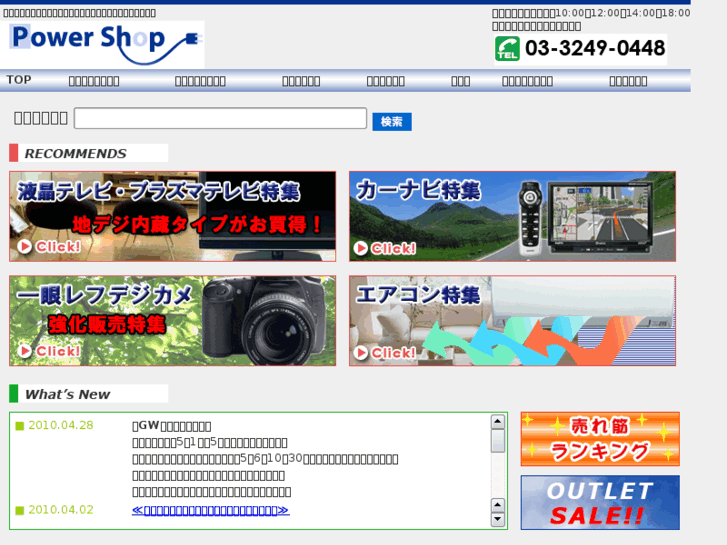Click the phone number 03-3249-0448

(x=595, y=48)
